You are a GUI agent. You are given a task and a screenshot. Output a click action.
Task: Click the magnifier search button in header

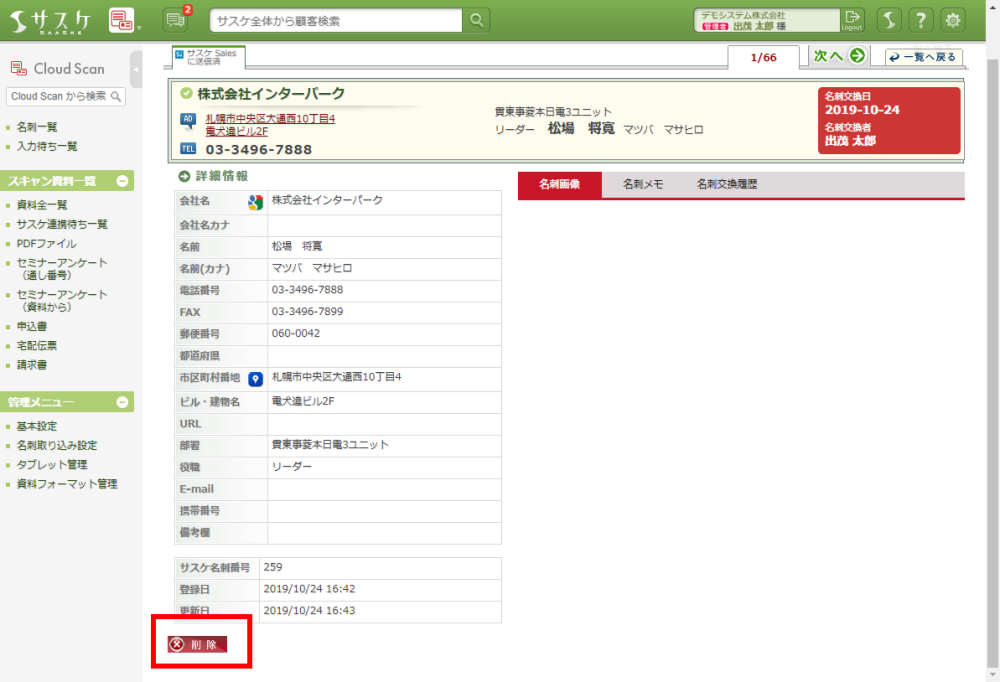point(477,20)
